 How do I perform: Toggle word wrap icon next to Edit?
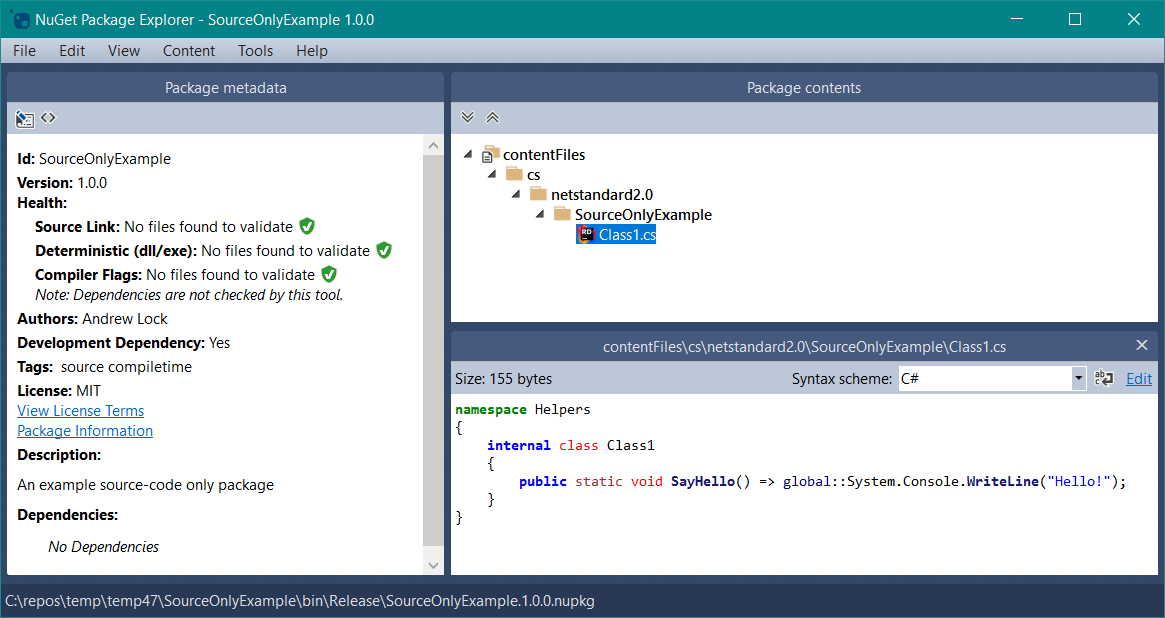click(x=1104, y=378)
